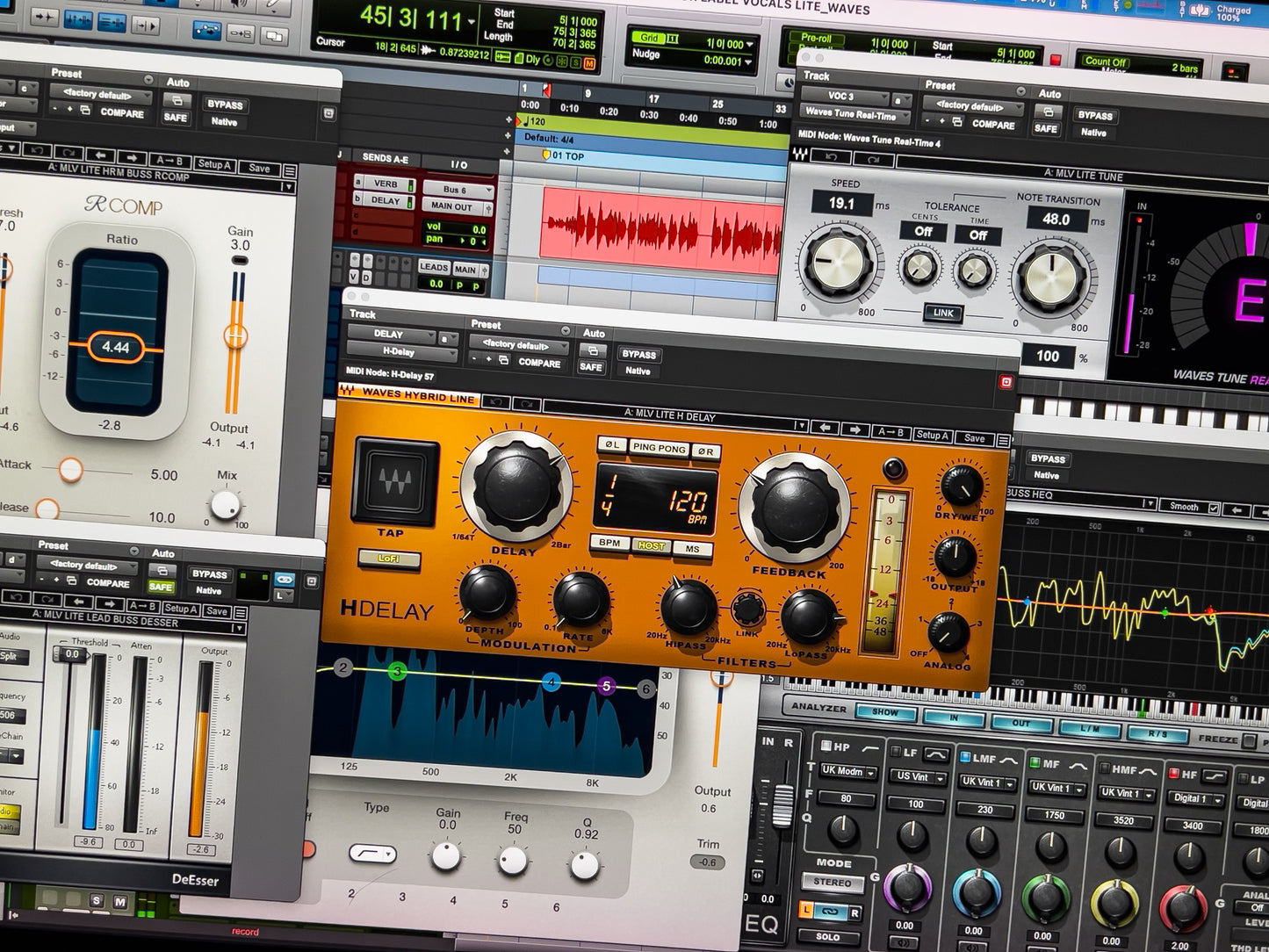The width and height of the screenshot is (1269, 952).
Task: Open the H-Delay hamburger menu icon
Action: [1003, 441]
